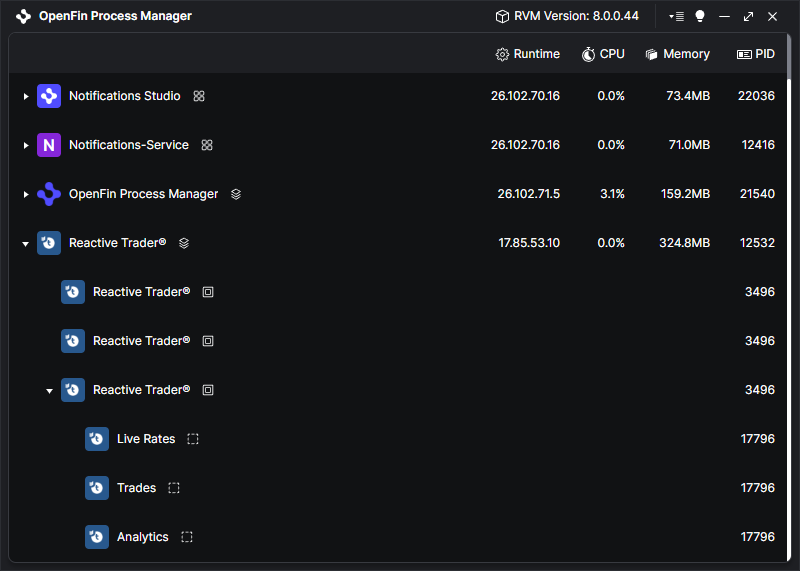The width and height of the screenshot is (800, 571).
Task: Click the RVM Version box icon
Action: click(x=502, y=16)
